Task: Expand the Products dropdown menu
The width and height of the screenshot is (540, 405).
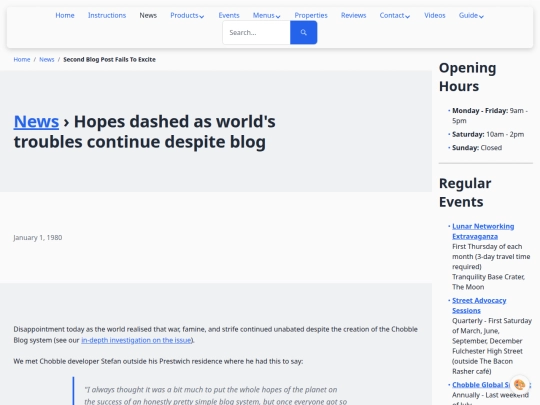Action: 187,15
